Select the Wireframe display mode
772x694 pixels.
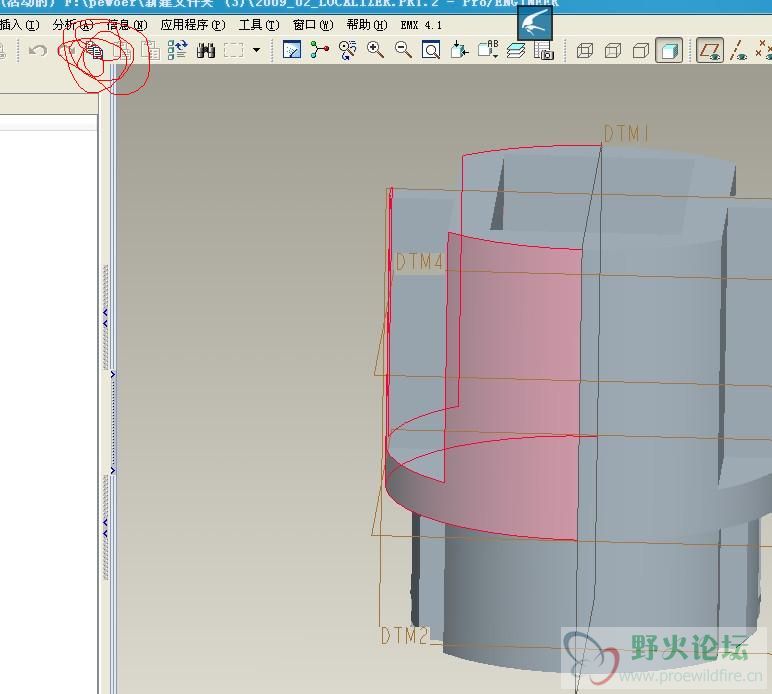click(585, 51)
